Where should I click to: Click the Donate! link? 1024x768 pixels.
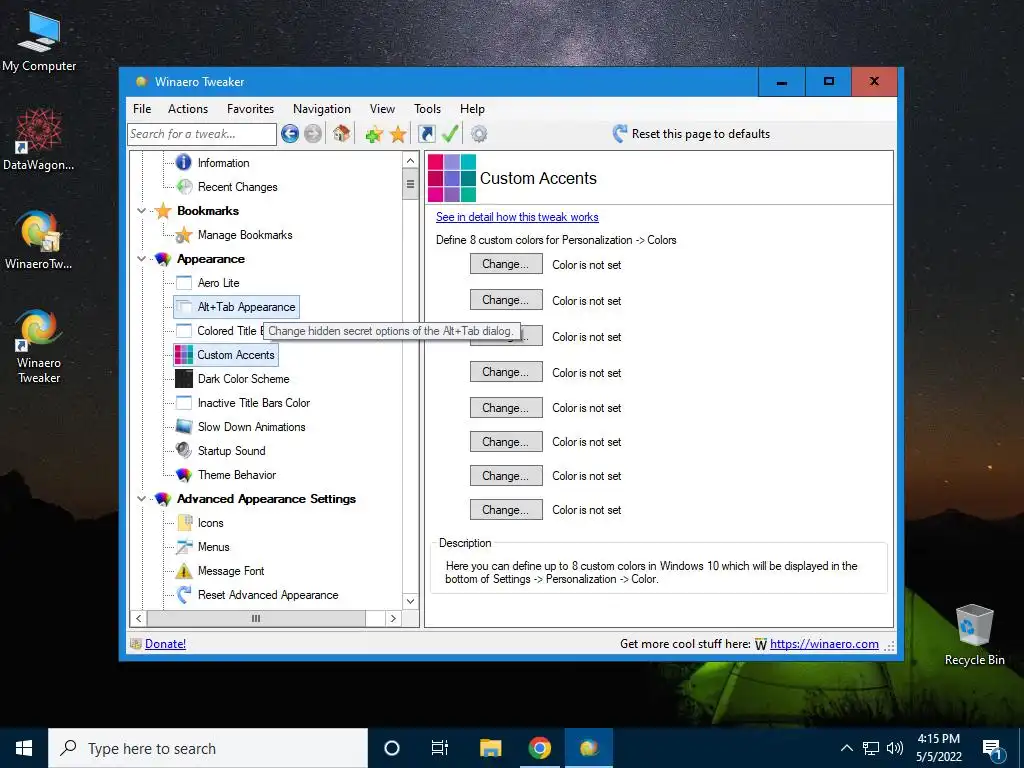point(165,644)
